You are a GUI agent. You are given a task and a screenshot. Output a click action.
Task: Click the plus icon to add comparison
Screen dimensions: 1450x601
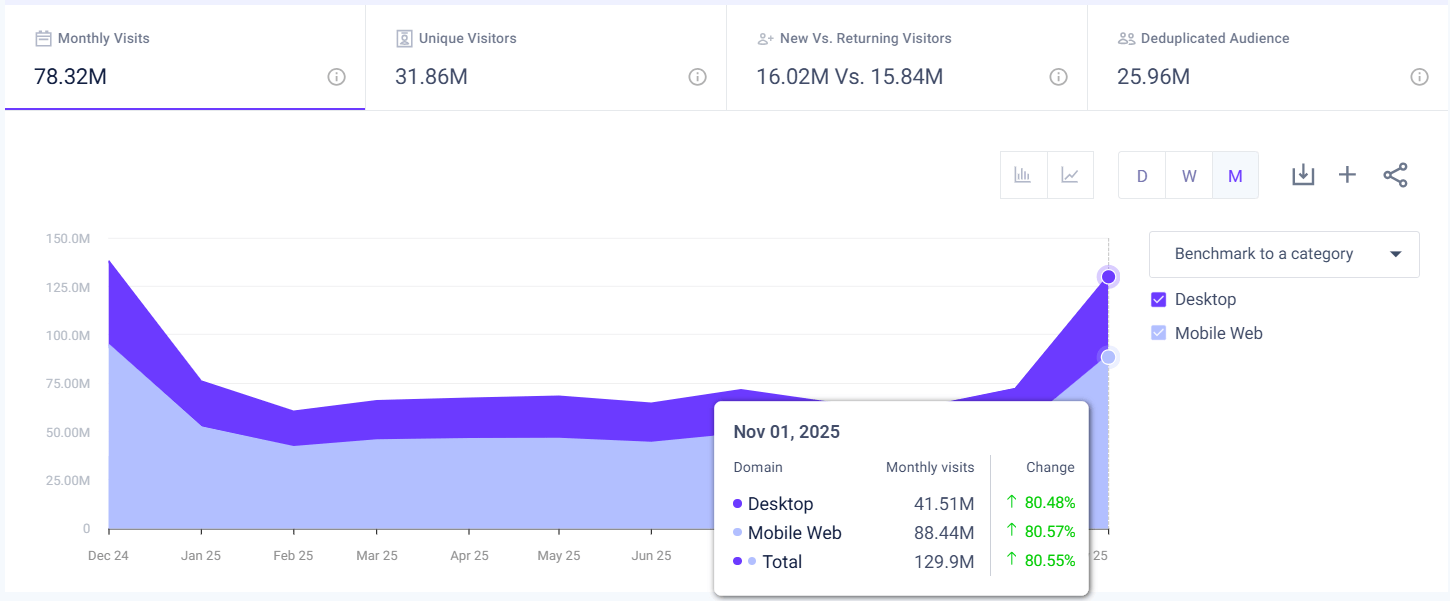pyautogui.click(x=1347, y=174)
